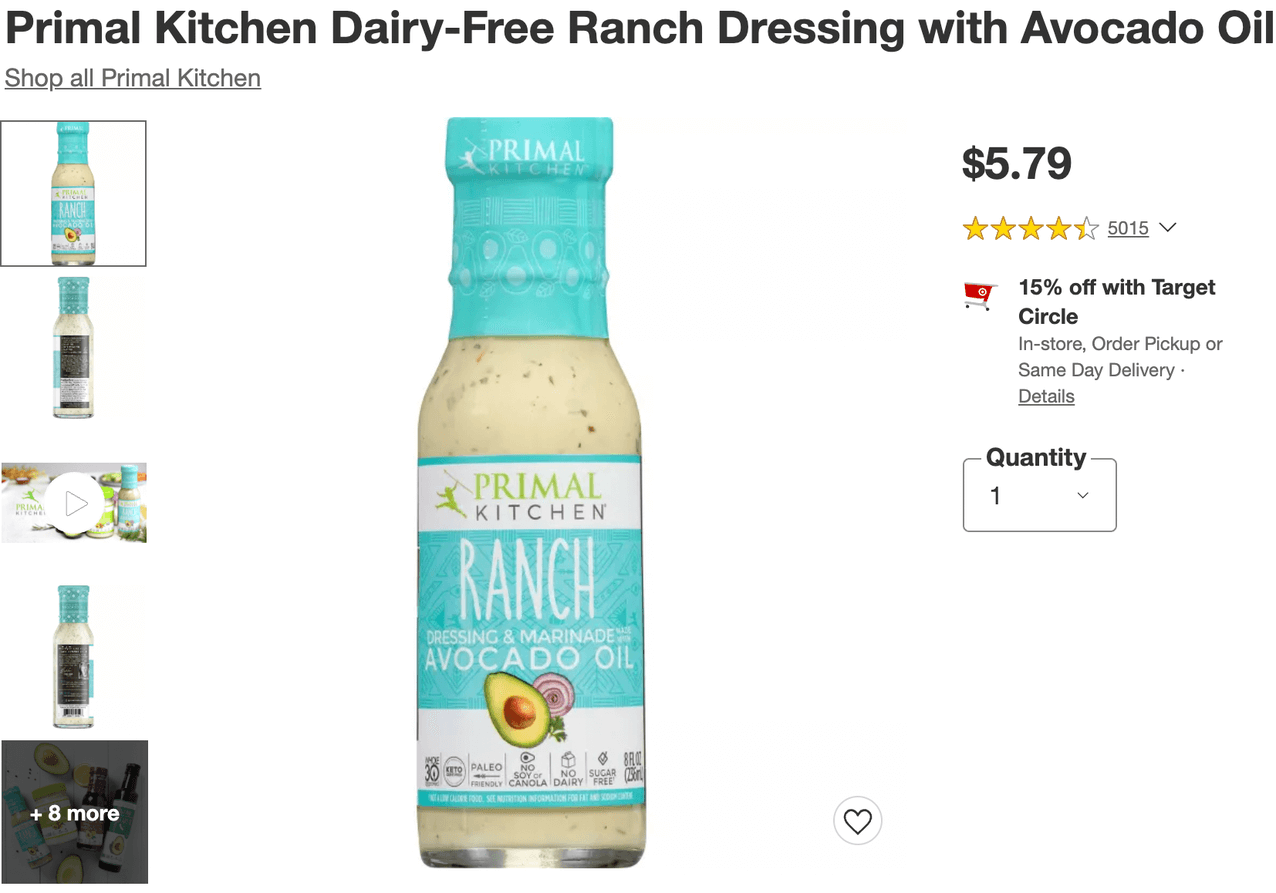The height and width of the screenshot is (893, 1276).
Task: Click the Details link for Target Circle offer
Action: point(1046,396)
